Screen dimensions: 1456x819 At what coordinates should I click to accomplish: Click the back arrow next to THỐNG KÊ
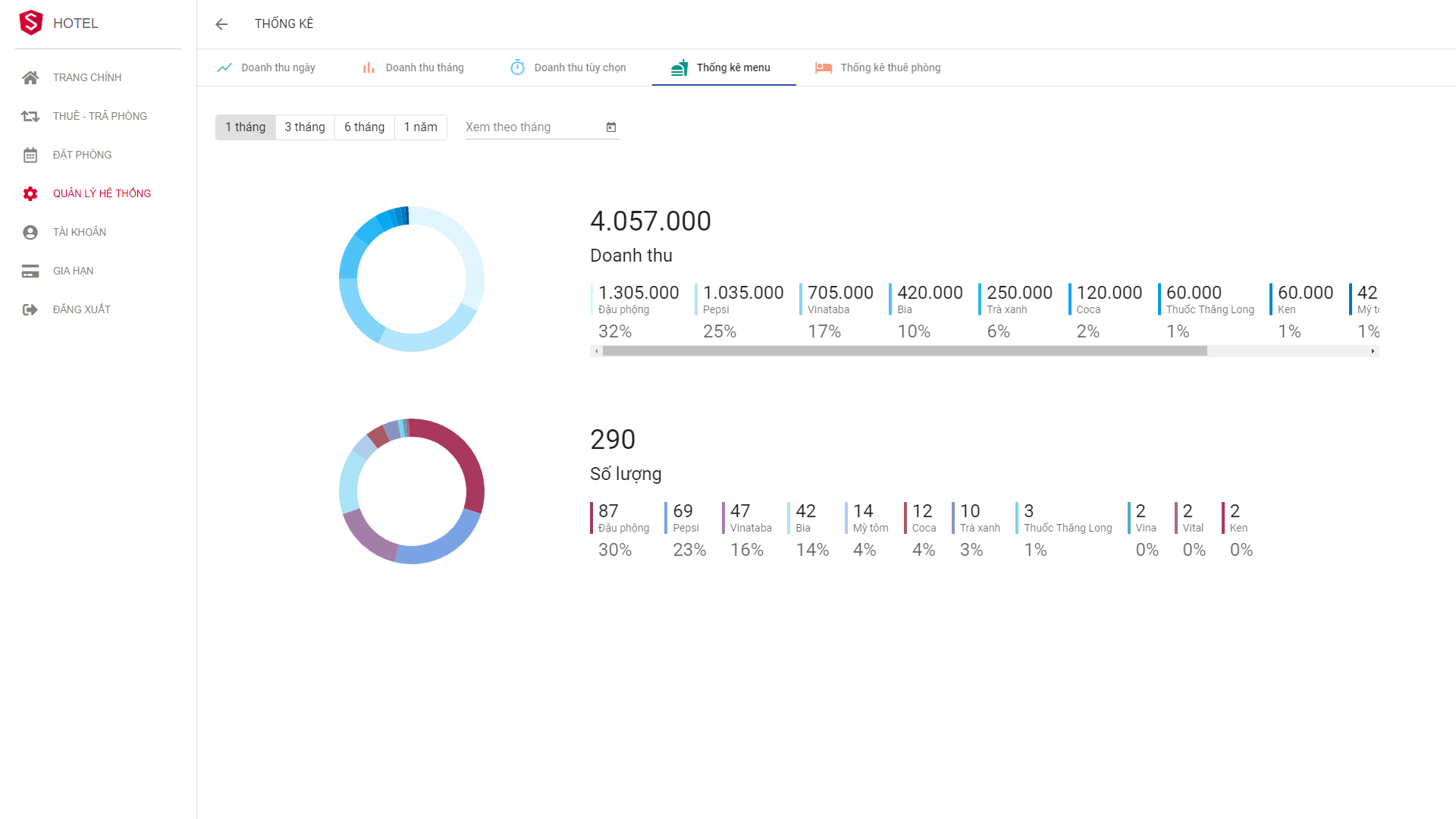pyautogui.click(x=221, y=24)
